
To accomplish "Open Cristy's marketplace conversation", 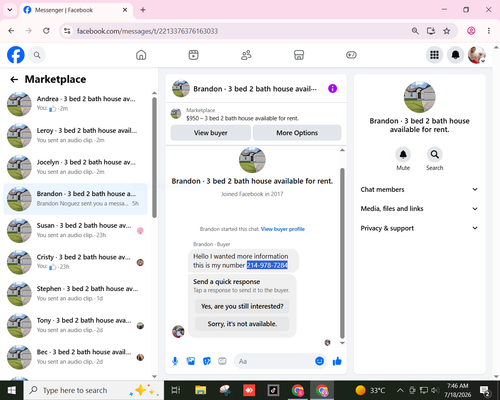I will click(x=75, y=262).
